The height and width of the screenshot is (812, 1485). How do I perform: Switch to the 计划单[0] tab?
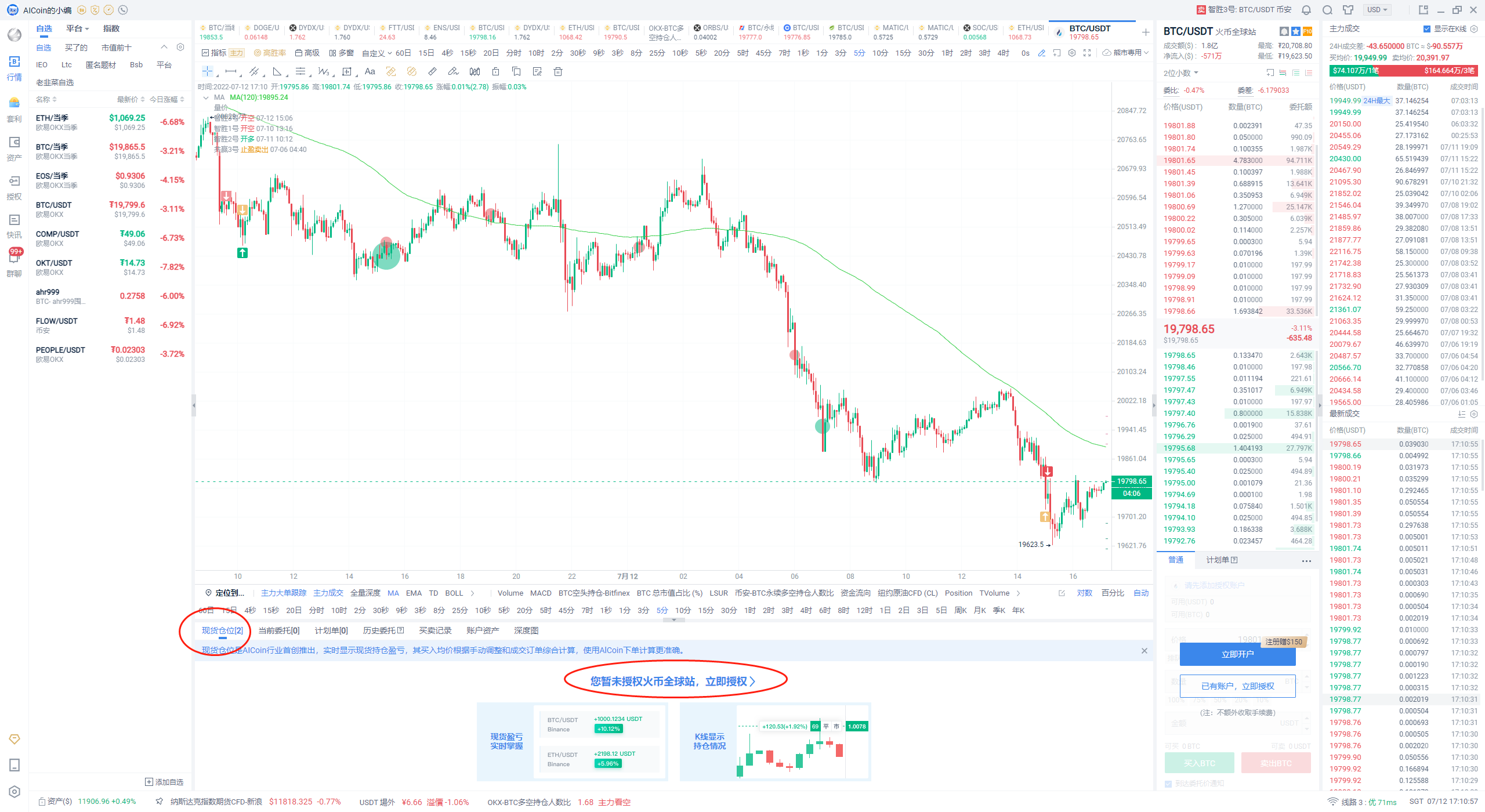pos(331,630)
